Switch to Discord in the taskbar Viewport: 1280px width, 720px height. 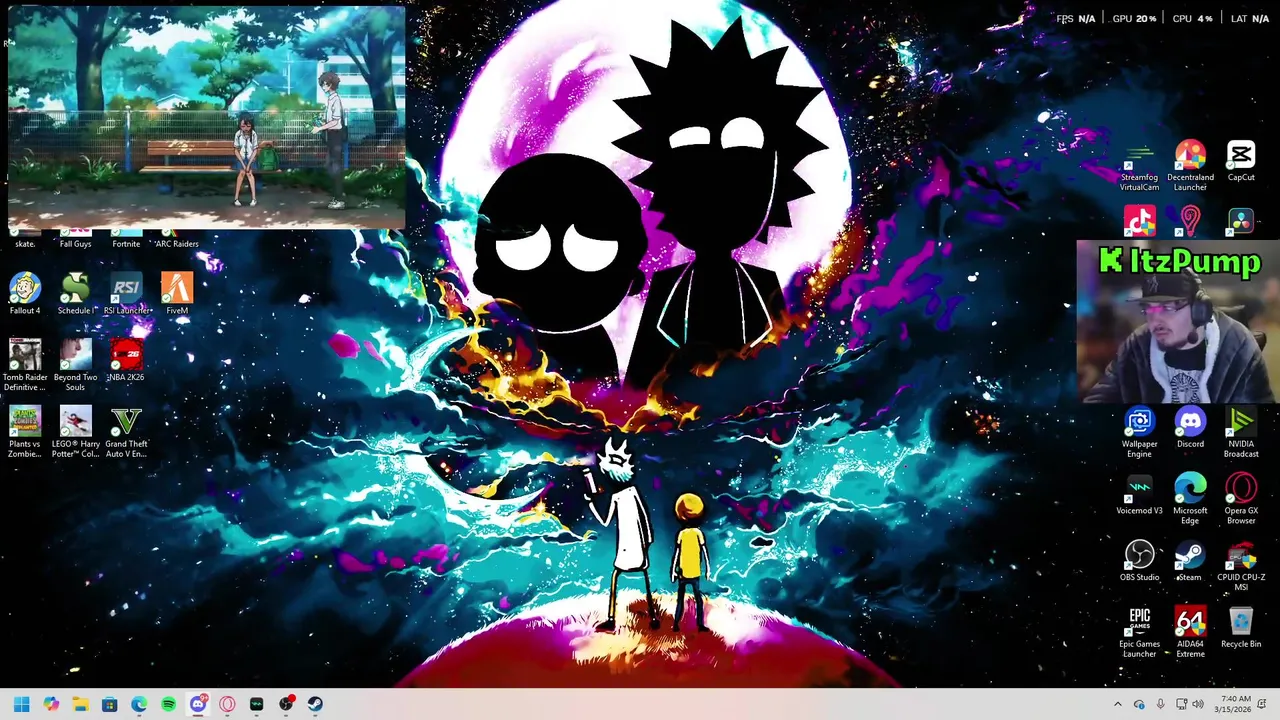click(198, 704)
